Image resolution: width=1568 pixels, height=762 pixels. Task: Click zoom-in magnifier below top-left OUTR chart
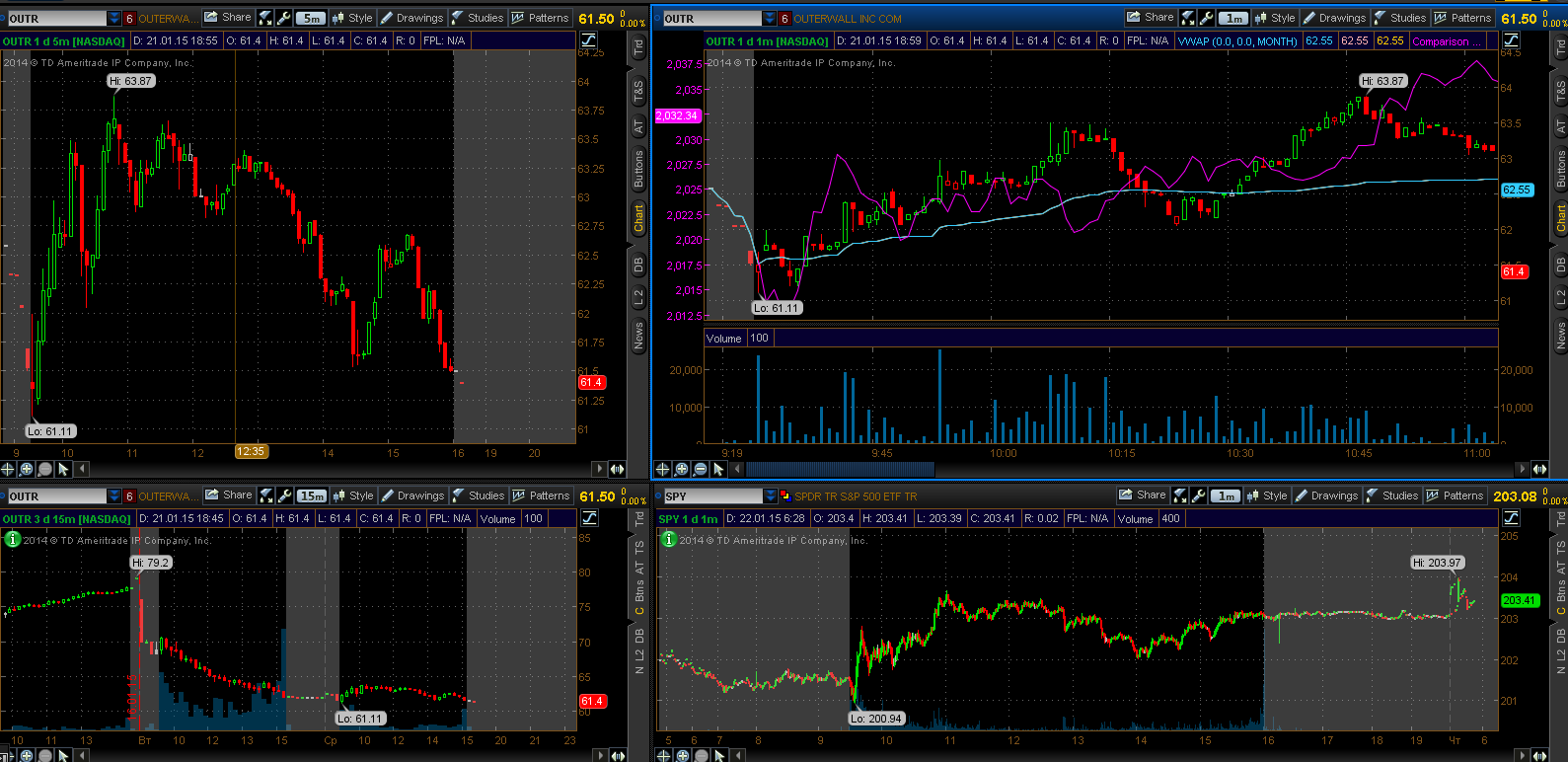pyautogui.click(x=26, y=469)
